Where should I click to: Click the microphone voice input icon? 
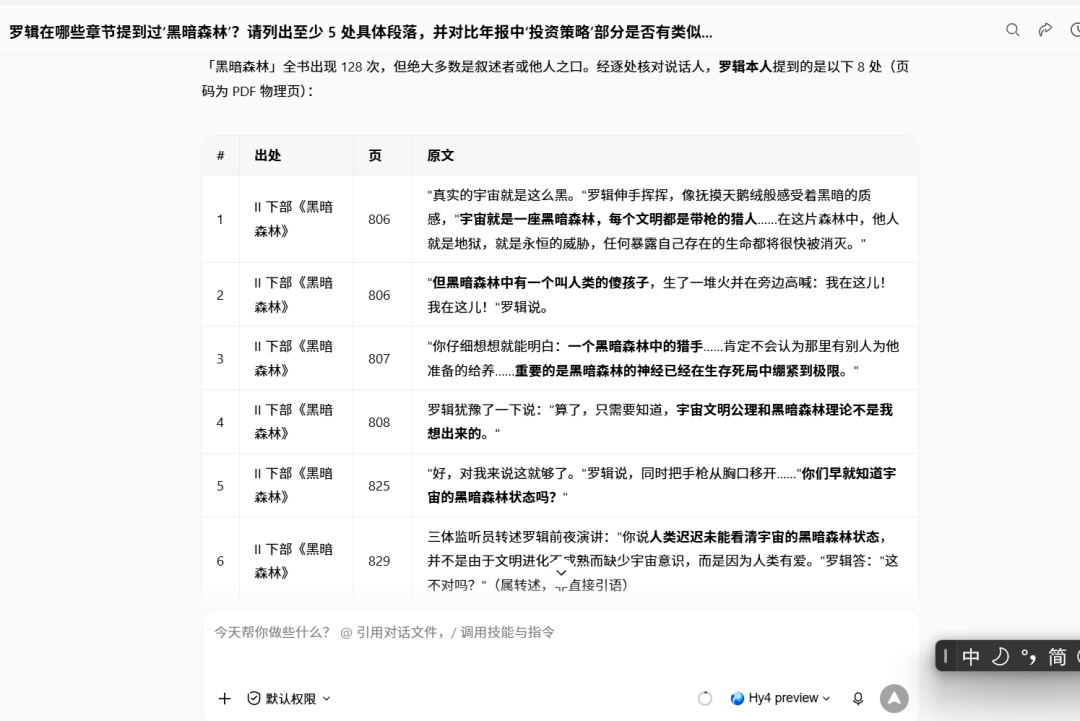coord(858,698)
